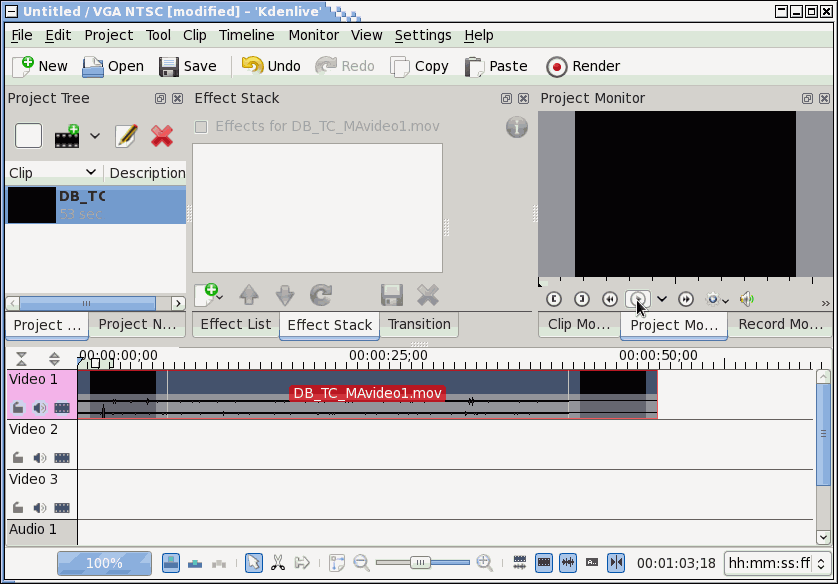Click the Save button
The width and height of the screenshot is (838, 584).
[188, 66]
